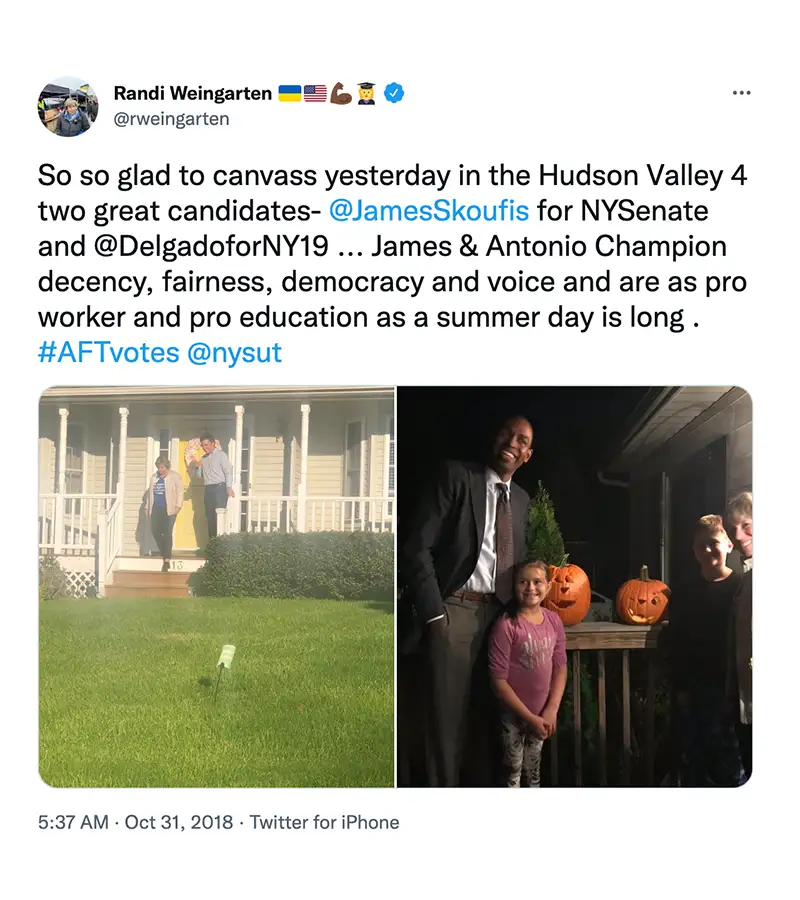
Task: Open the @JamesSkoufis mention link
Action: pos(429,210)
